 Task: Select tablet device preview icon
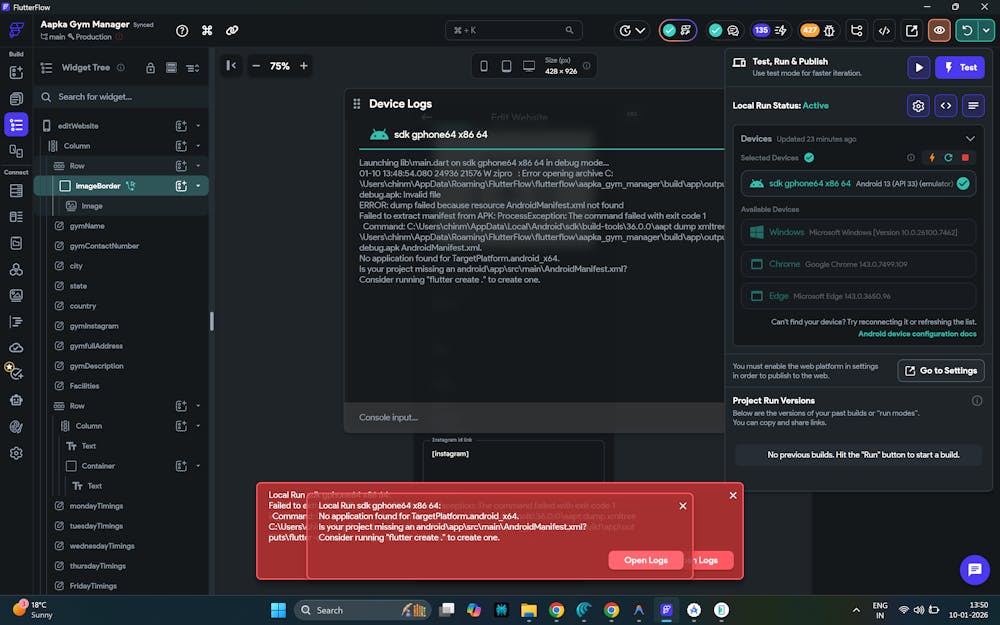(506, 66)
